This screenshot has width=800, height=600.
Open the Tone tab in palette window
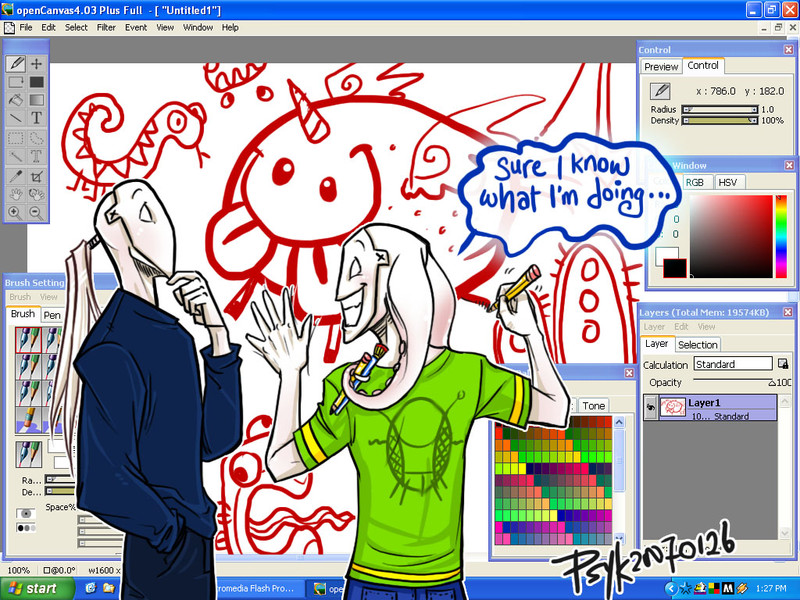[x=593, y=406]
